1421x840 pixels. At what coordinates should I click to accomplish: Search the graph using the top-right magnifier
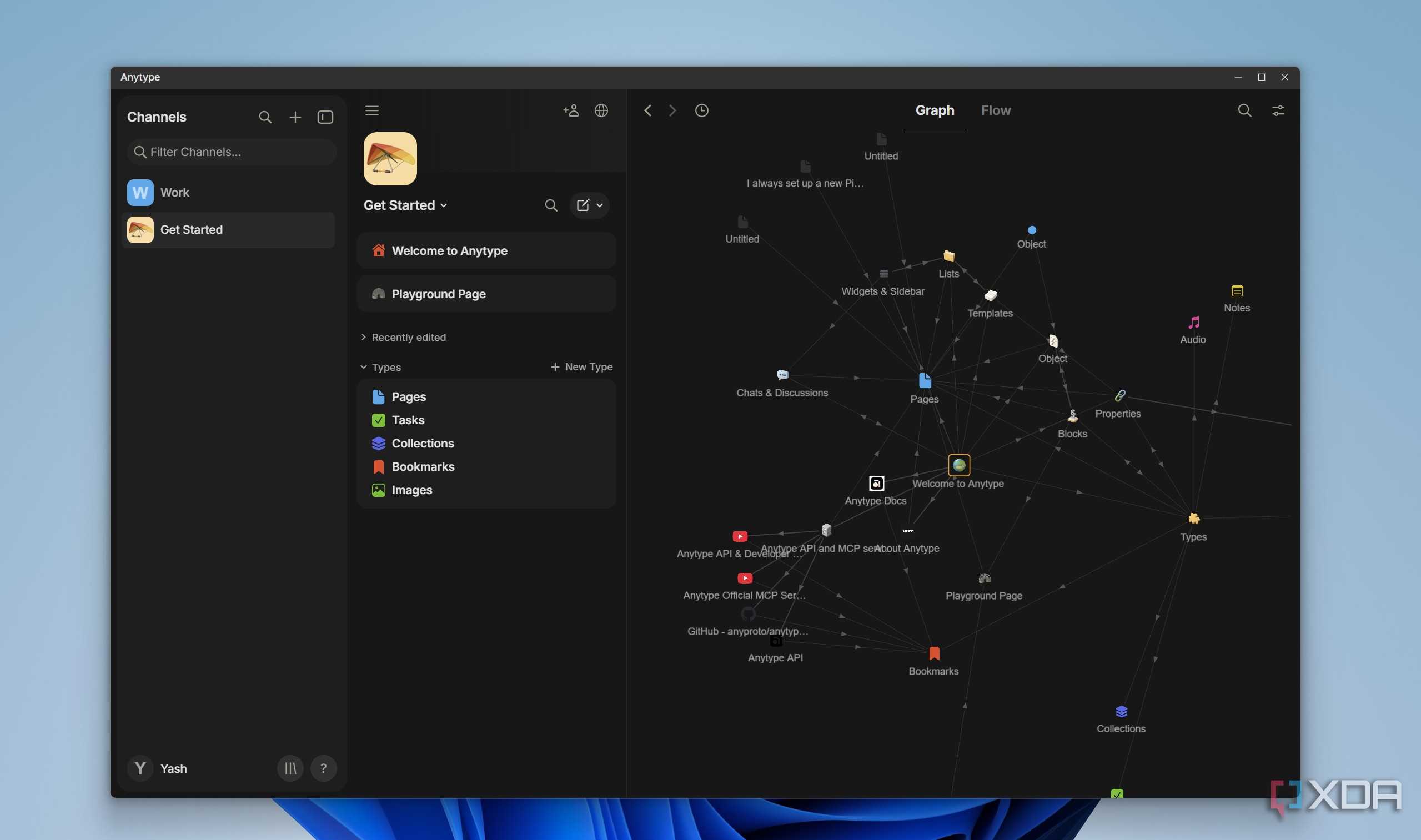coord(1244,110)
